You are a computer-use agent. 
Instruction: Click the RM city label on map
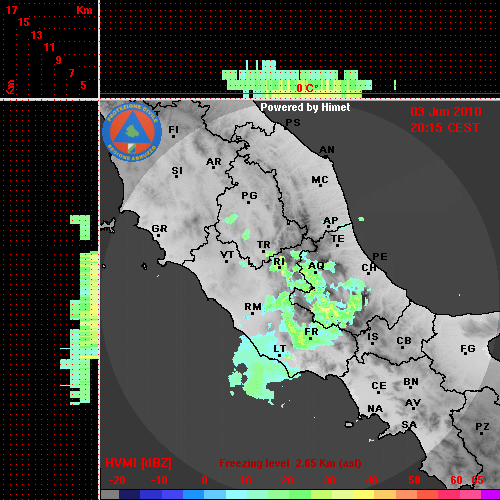[253, 306]
